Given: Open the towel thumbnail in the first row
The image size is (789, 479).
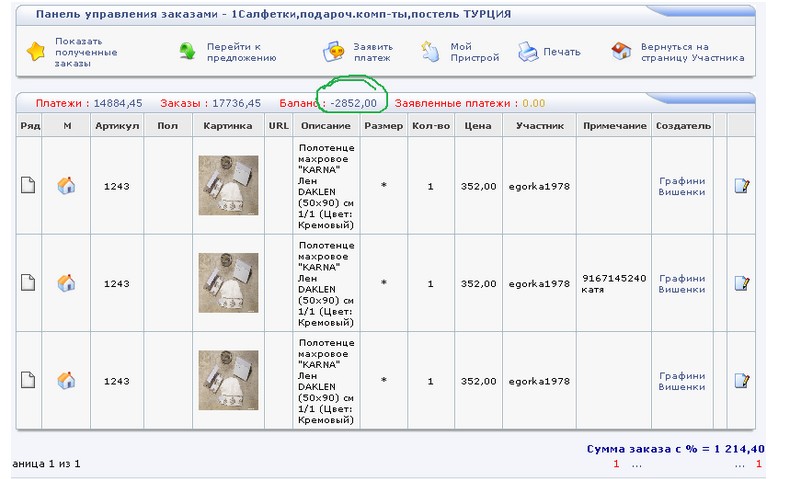Looking at the screenshot, I should 228,185.
